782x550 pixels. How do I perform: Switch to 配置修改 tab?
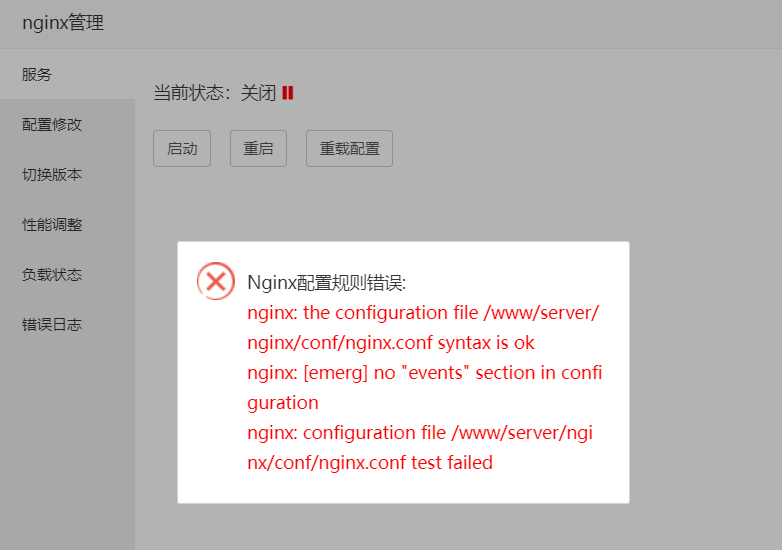coord(67,124)
